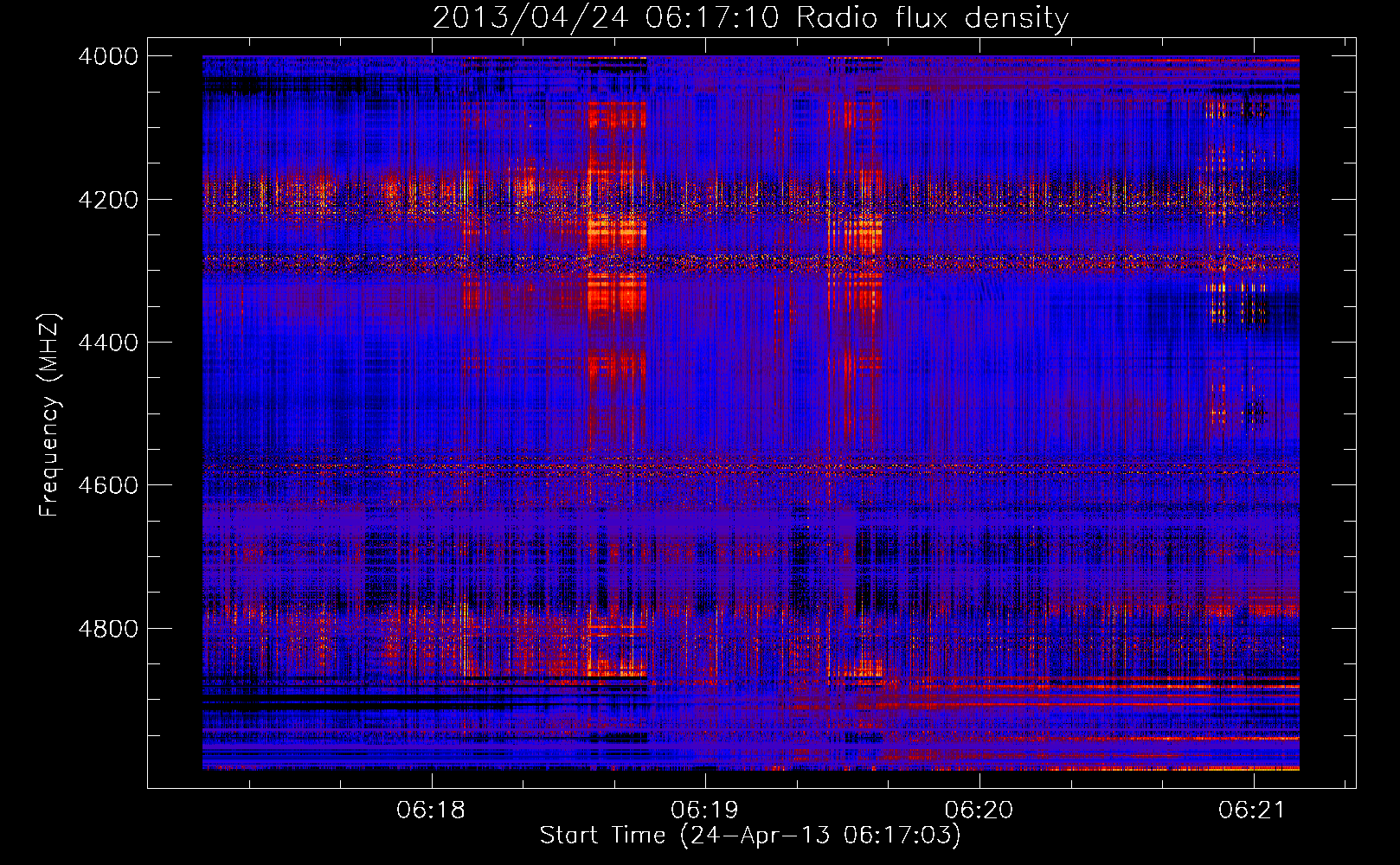Click the plot title "2013/04/24 06:17:10 Radio flux density"
Viewport: 1400px width, 865px height.
point(750,17)
